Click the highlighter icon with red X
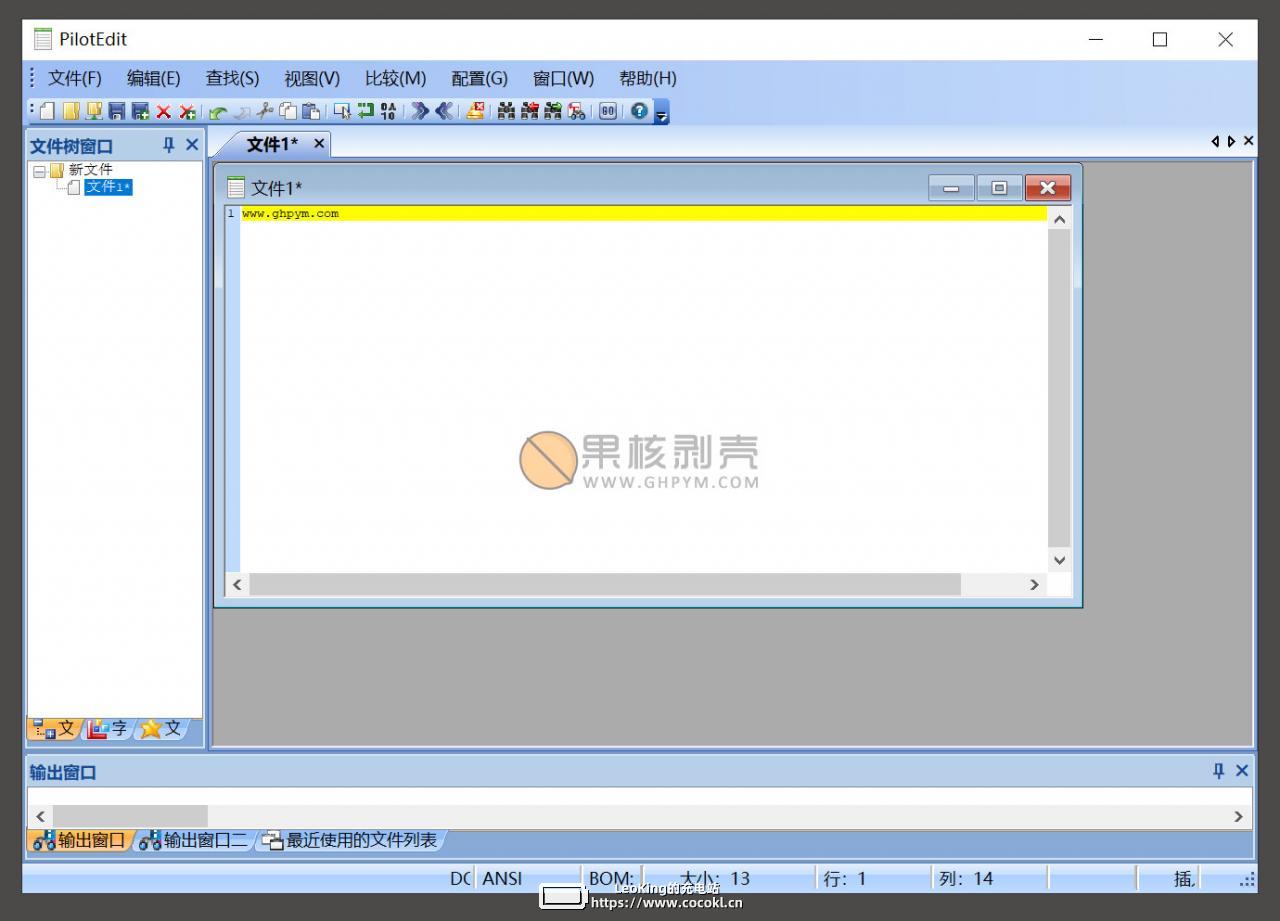The image size is (1280, 921). [475, 111]
